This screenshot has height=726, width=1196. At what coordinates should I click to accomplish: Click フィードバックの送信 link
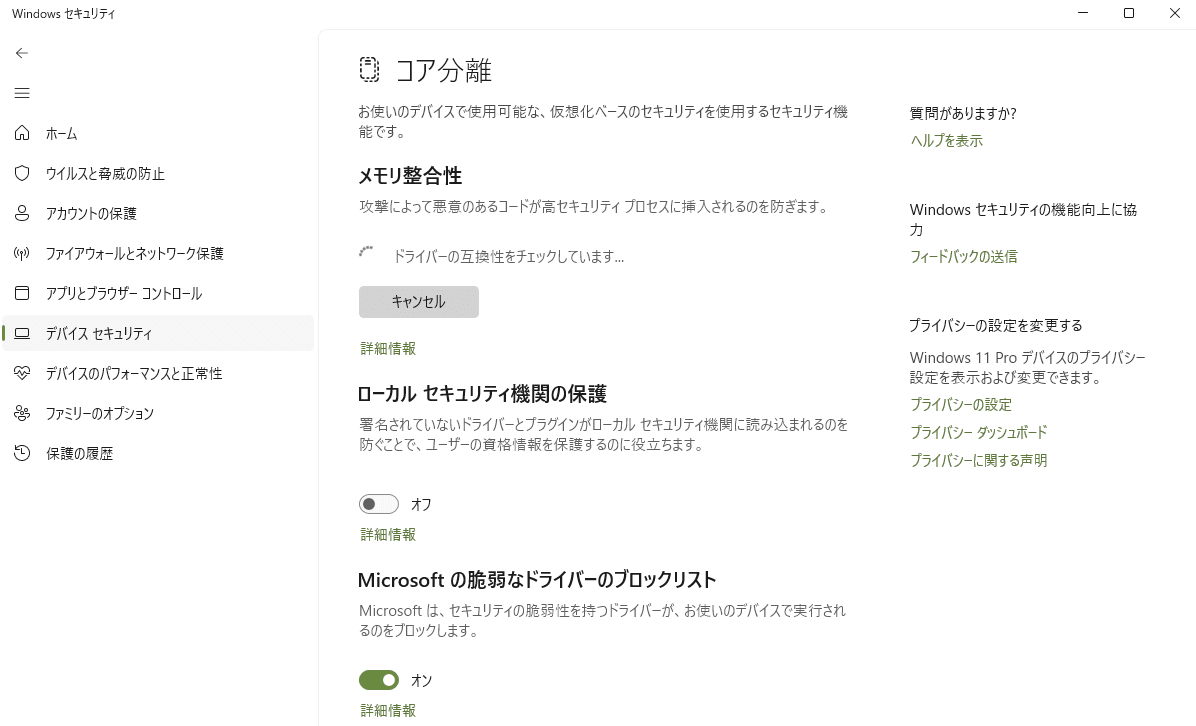coord(963,257)
